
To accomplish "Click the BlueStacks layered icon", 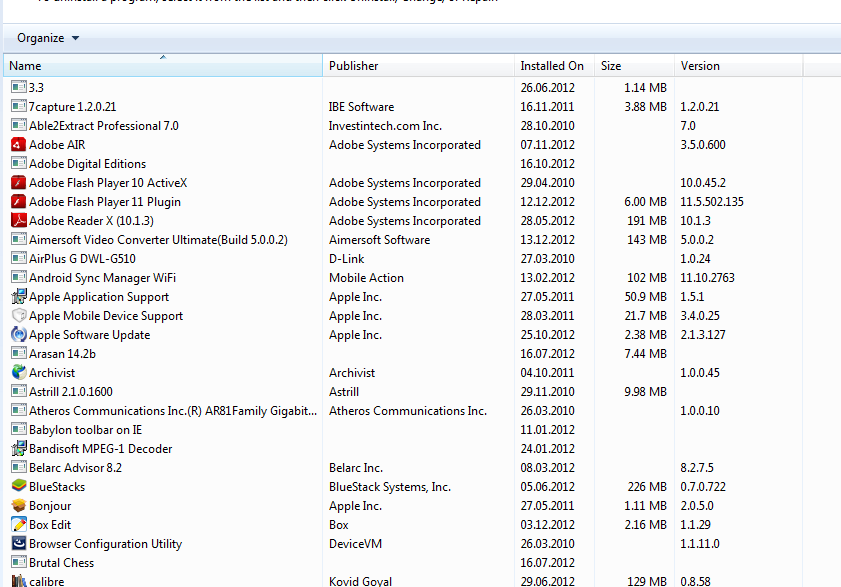I will (19, 487).
